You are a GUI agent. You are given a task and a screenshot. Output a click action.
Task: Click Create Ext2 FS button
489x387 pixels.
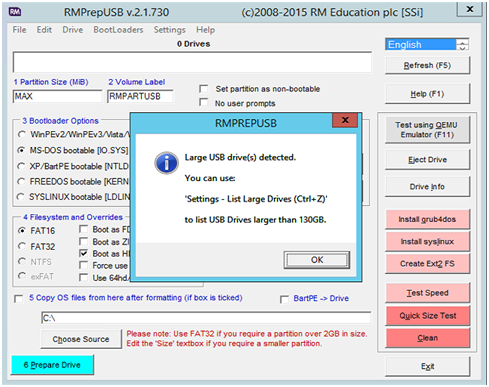427,264
